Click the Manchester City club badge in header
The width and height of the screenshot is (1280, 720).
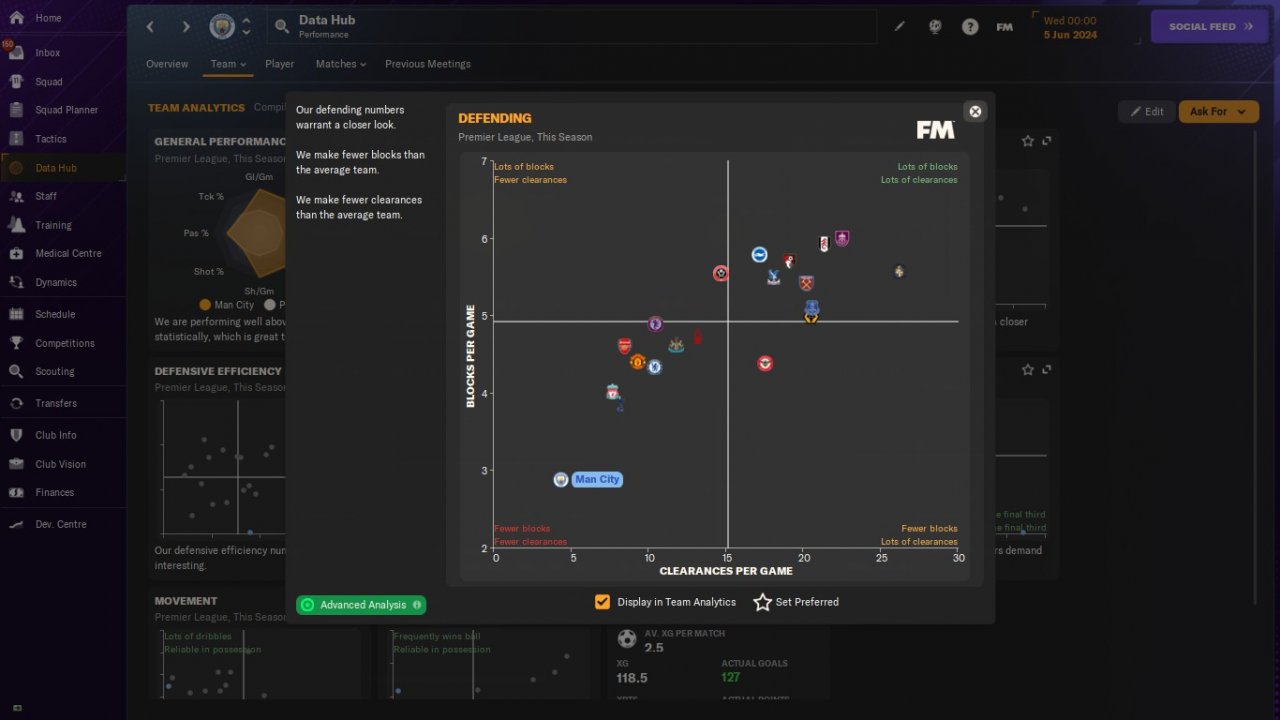pyautogui.click(x=222, y=27)
